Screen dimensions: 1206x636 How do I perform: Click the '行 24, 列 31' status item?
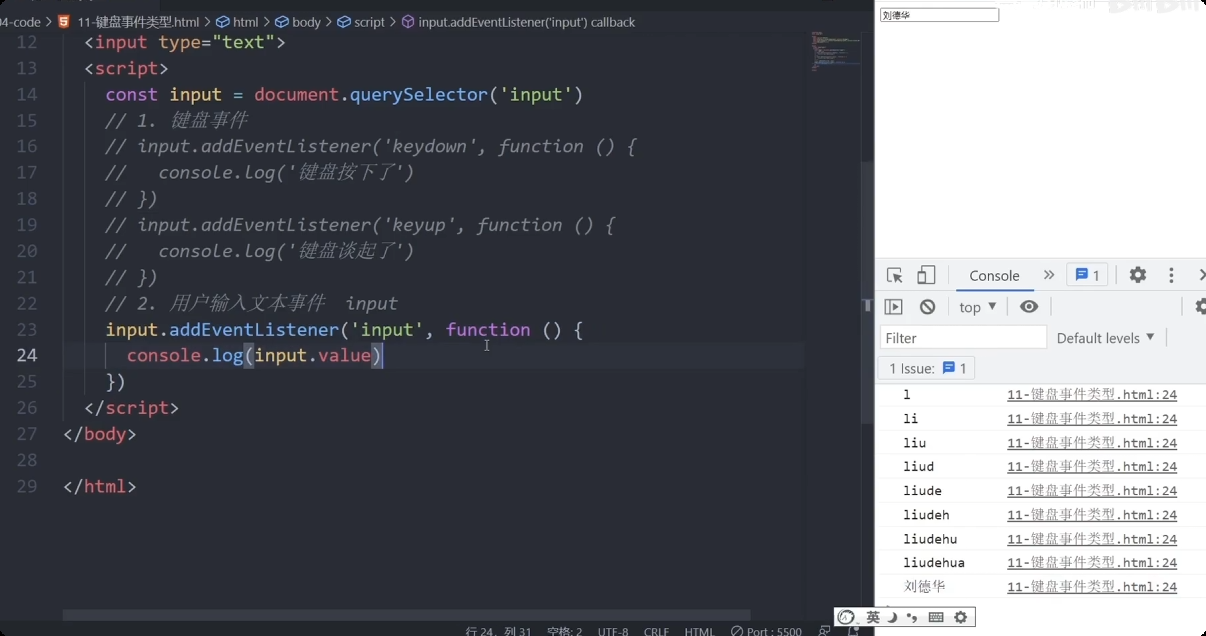[x=498, y=631]
